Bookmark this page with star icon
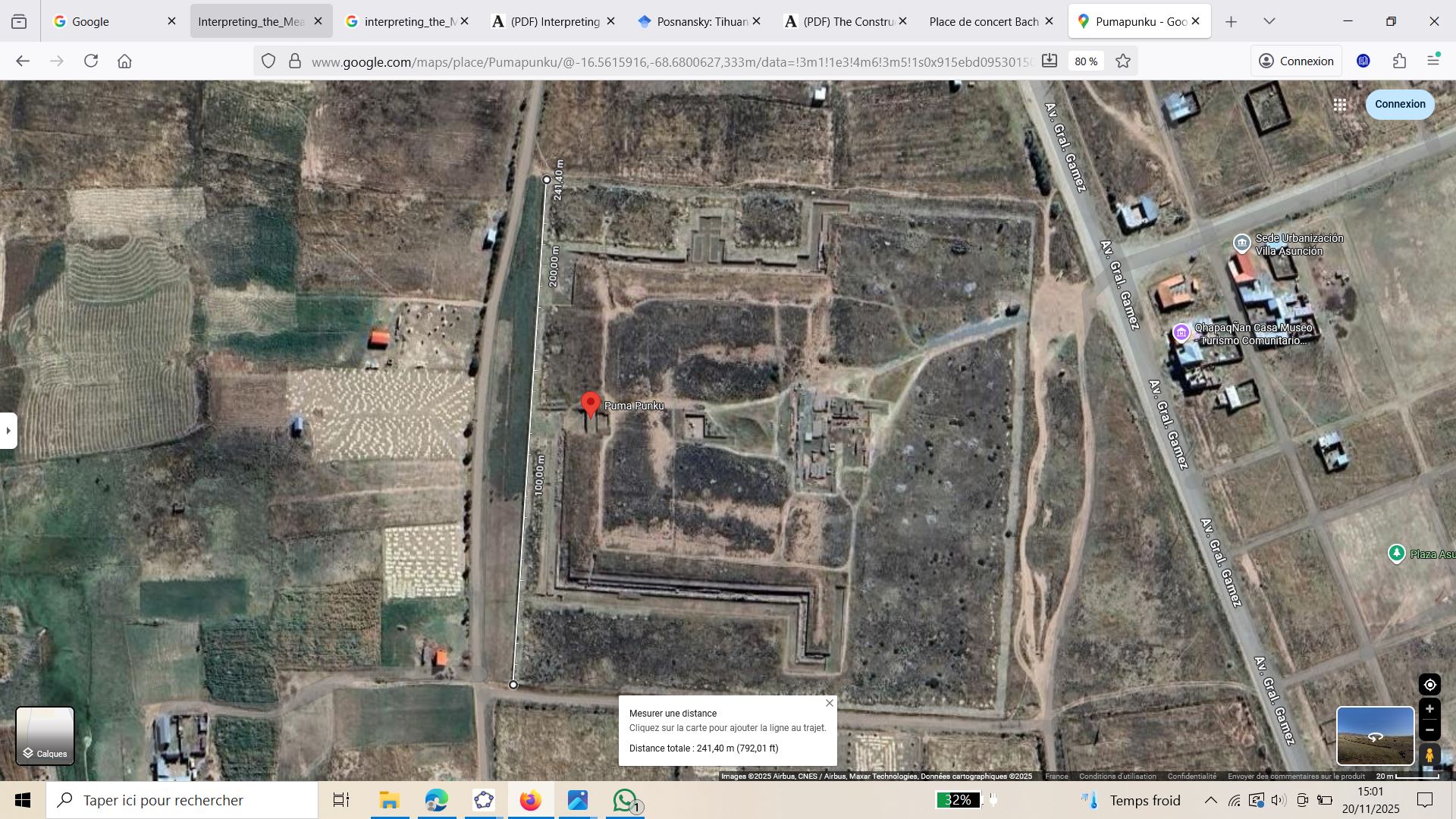 coord(1123,61)
